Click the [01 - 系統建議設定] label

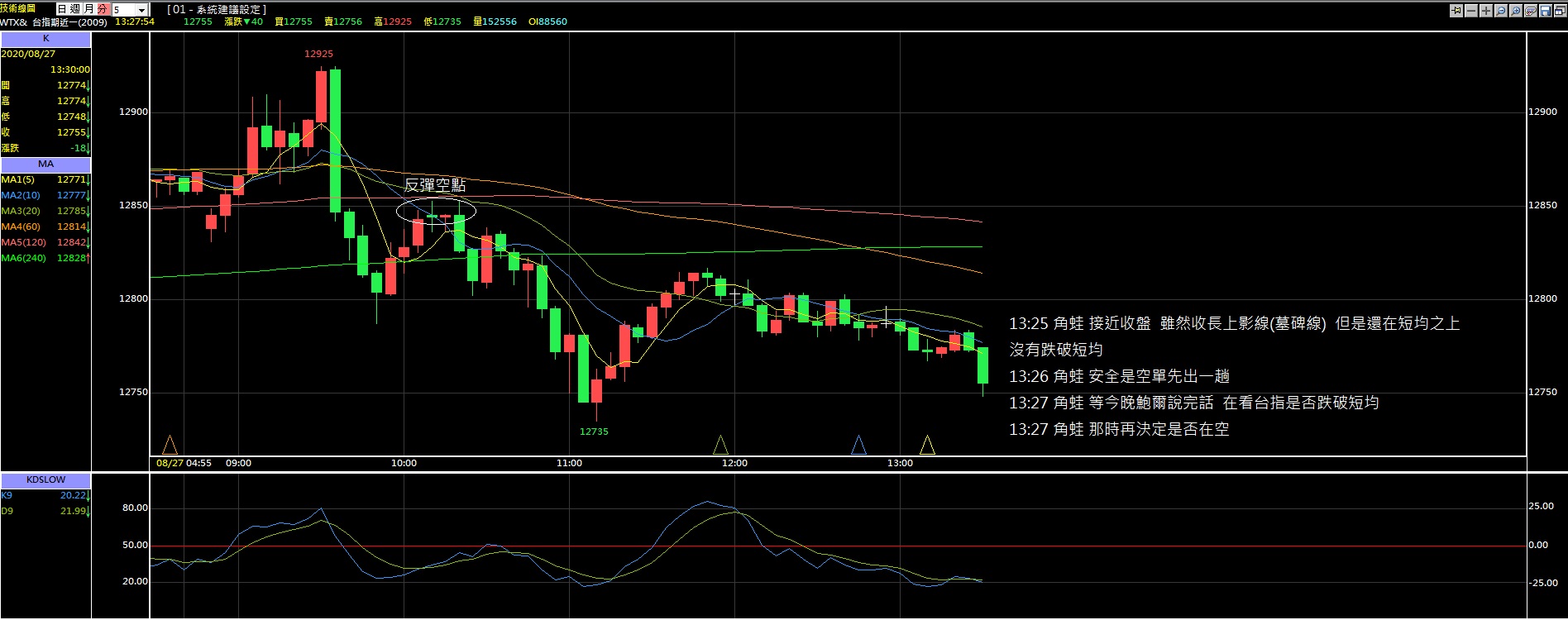217,10
